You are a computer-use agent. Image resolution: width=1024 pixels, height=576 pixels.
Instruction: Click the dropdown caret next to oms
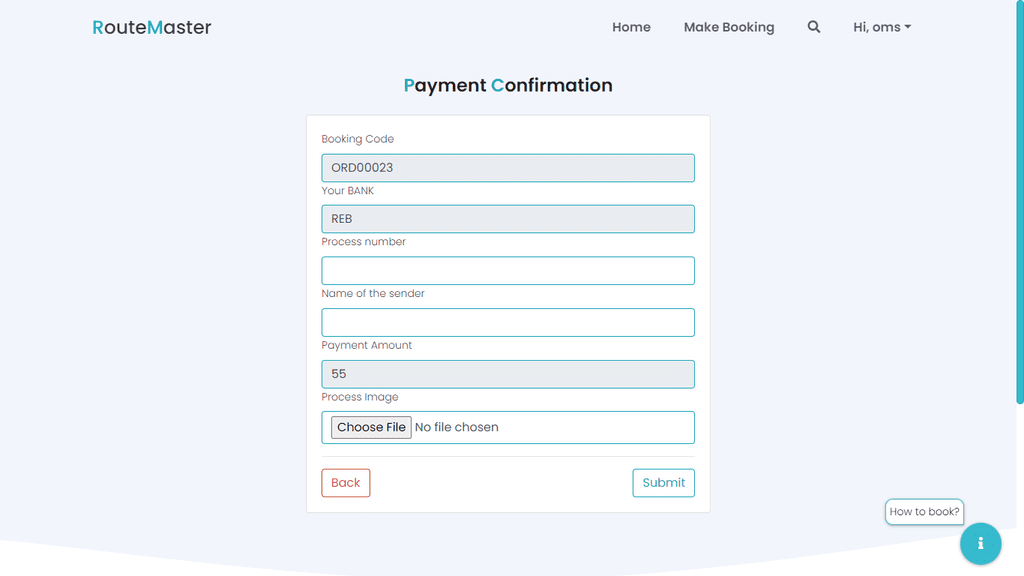click(908, 27)
